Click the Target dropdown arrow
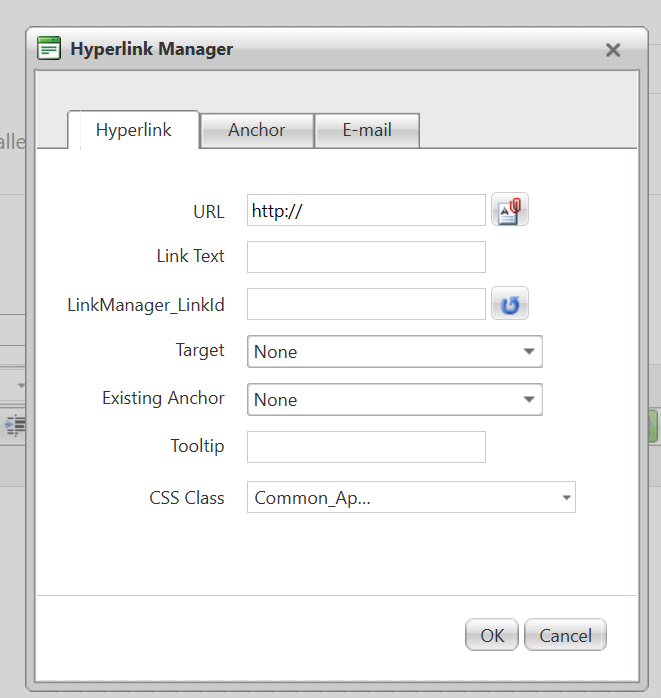The height and width of the screenshot is (698, 661). click(528, 352)
